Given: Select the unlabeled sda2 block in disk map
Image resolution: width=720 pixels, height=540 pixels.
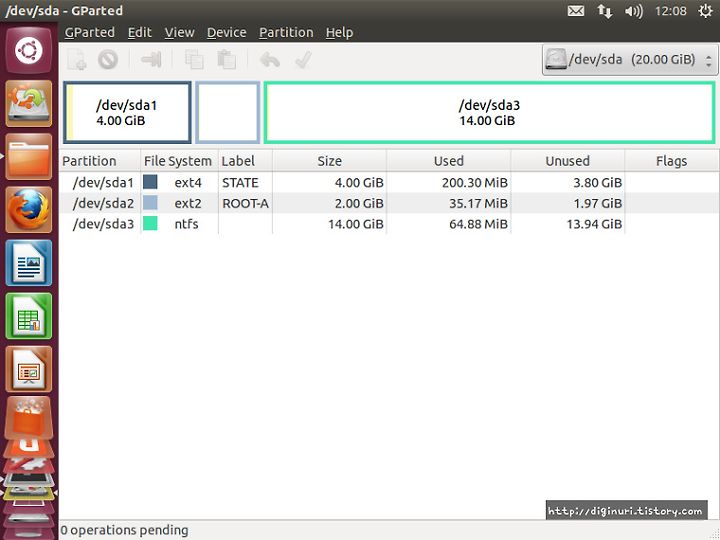Looking at the screenshot, I should (228, 112).
